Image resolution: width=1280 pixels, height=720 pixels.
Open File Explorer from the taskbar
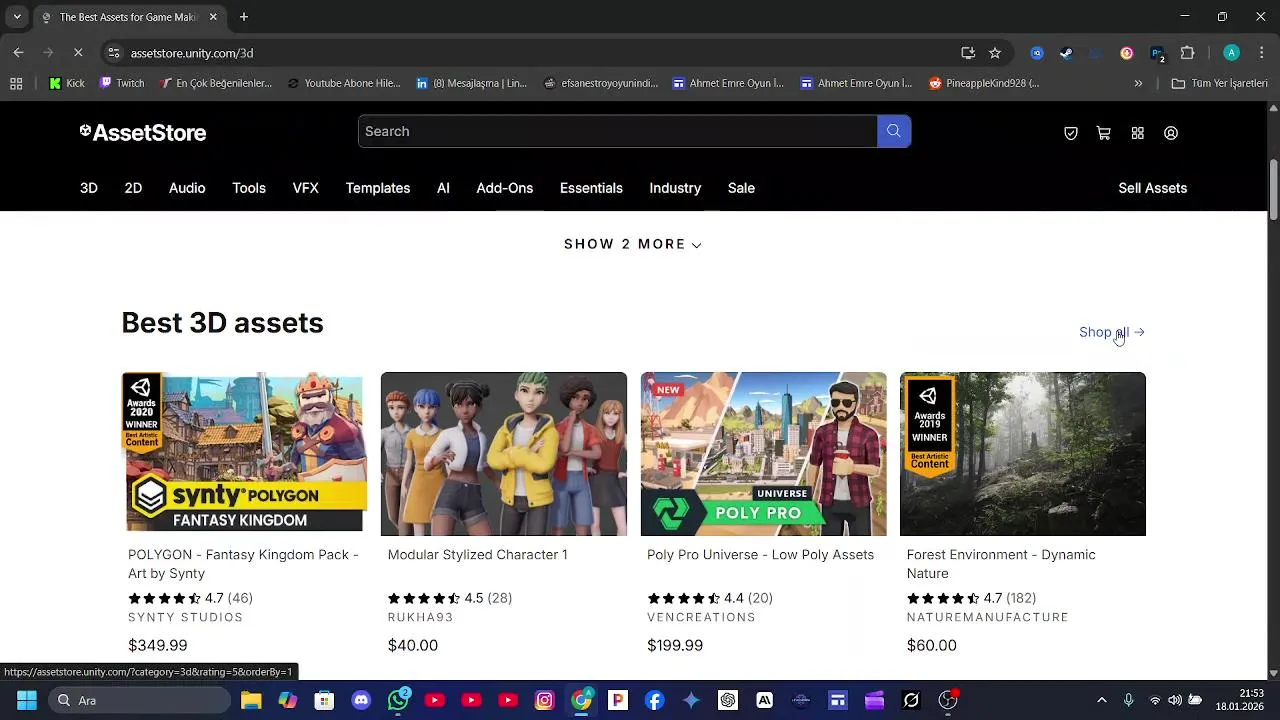point(251,700)
